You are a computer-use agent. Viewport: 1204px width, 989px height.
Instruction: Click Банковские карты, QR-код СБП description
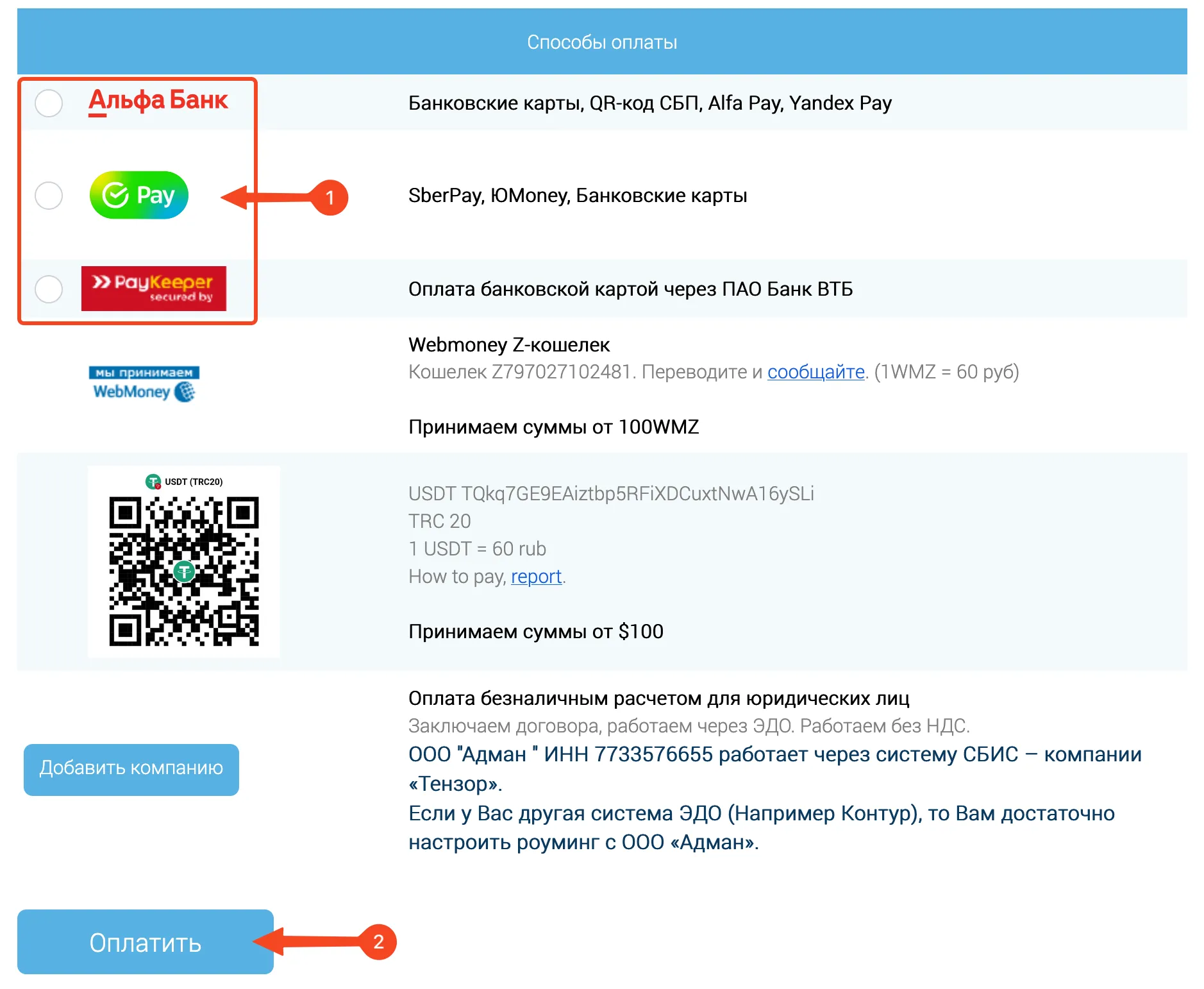(649, 103)
